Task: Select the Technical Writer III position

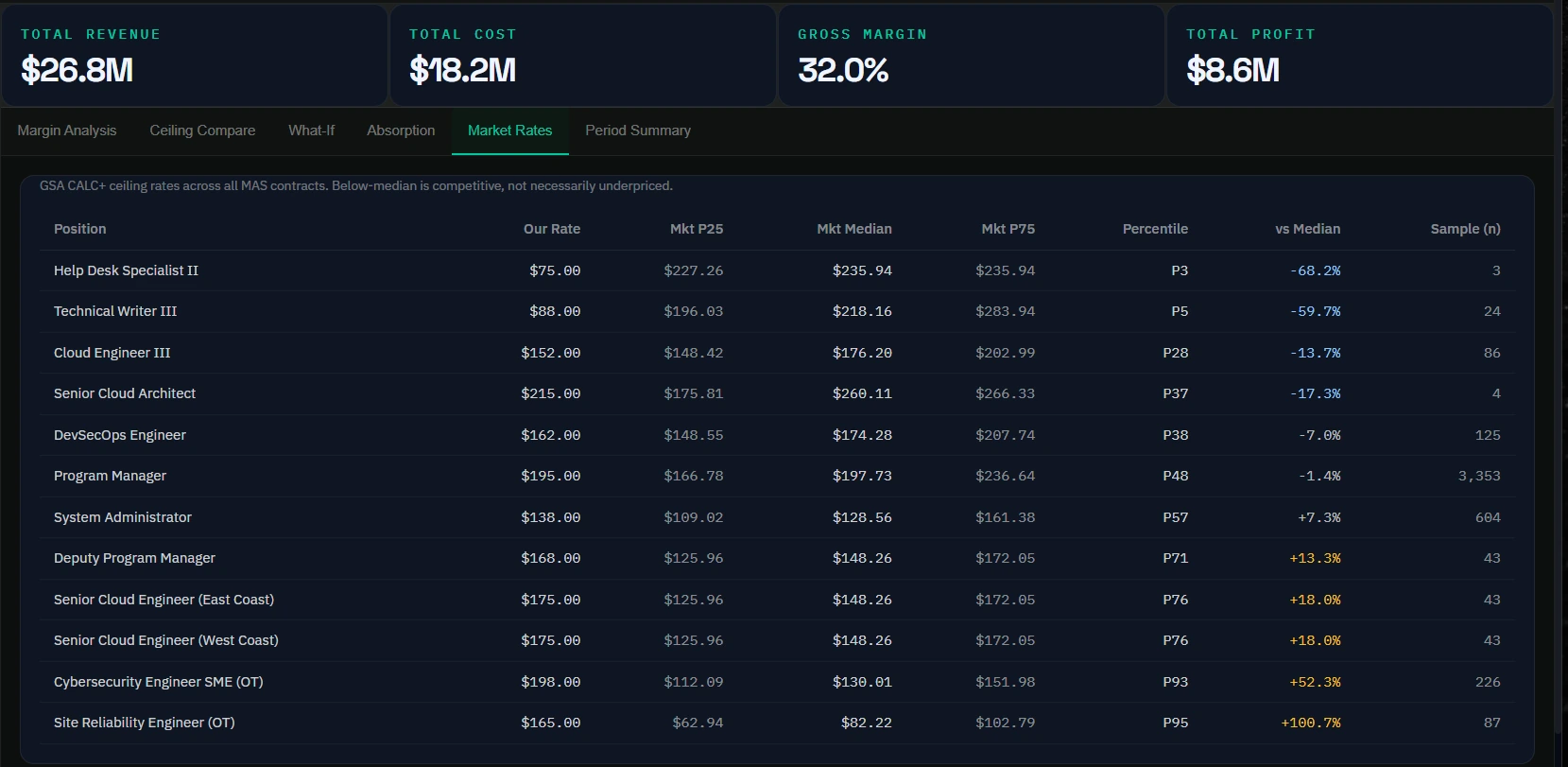Action: 115,311
